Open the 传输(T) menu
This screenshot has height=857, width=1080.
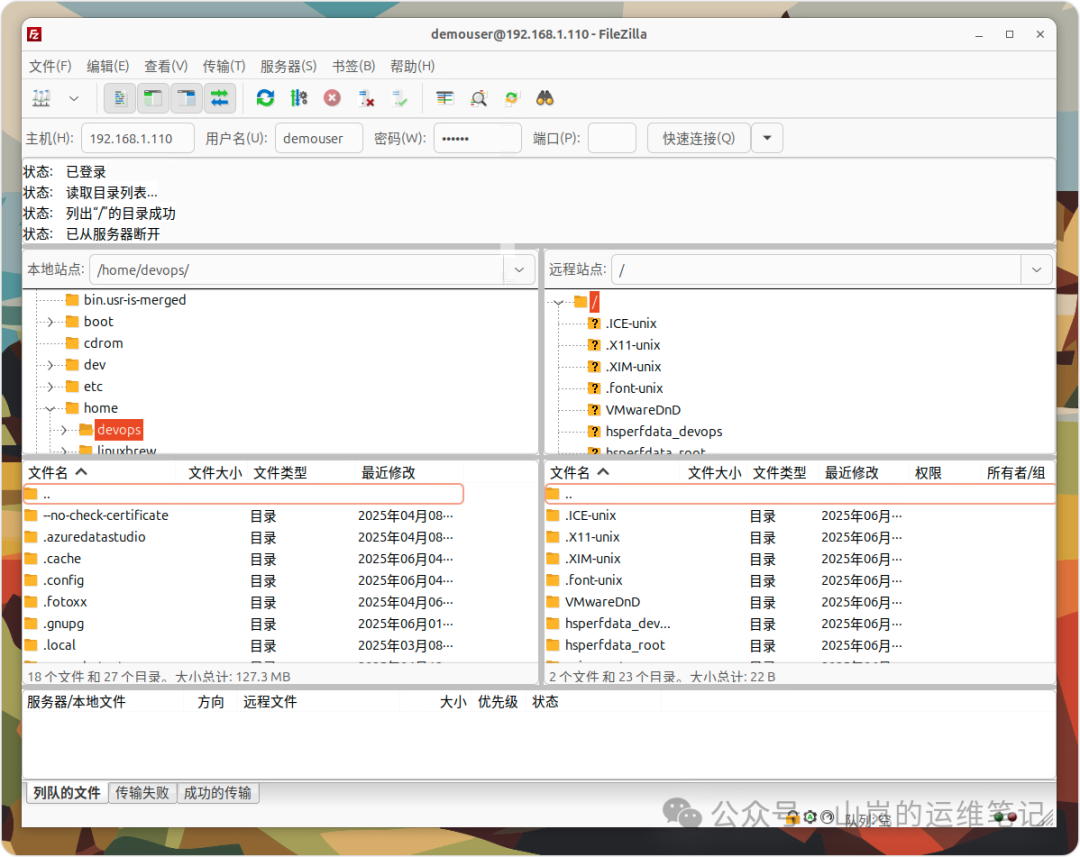222,66
